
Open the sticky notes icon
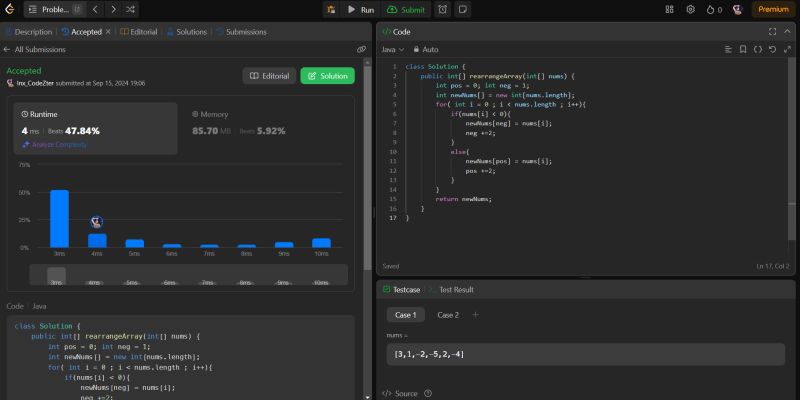(462, 9)
